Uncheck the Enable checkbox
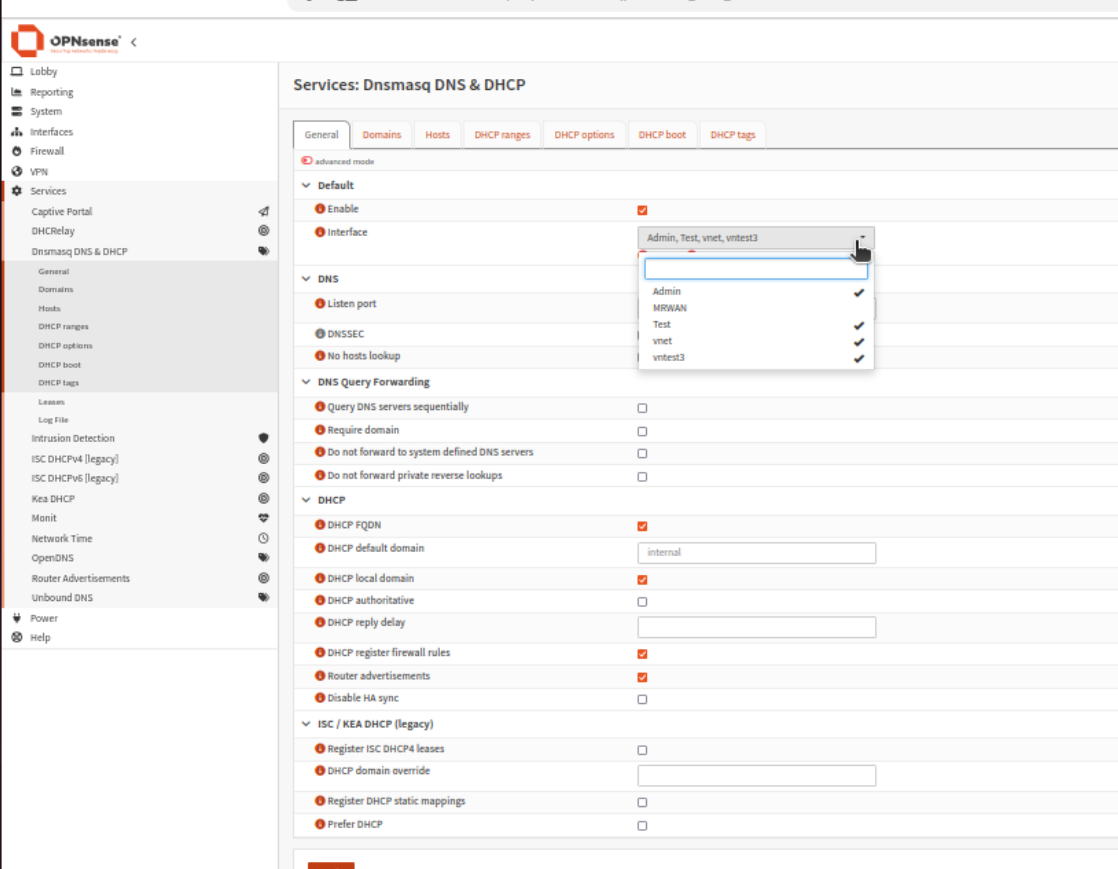 click(642, 210)
